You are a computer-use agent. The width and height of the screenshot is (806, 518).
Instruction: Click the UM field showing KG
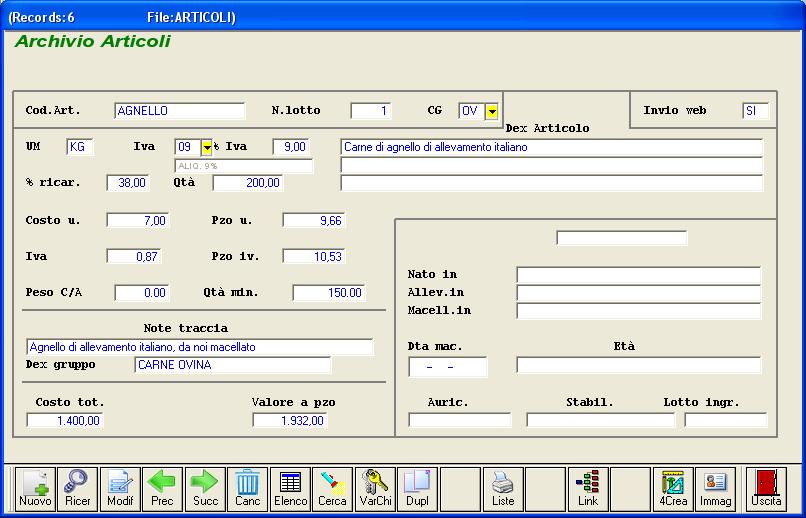click(x=80, y=147)
